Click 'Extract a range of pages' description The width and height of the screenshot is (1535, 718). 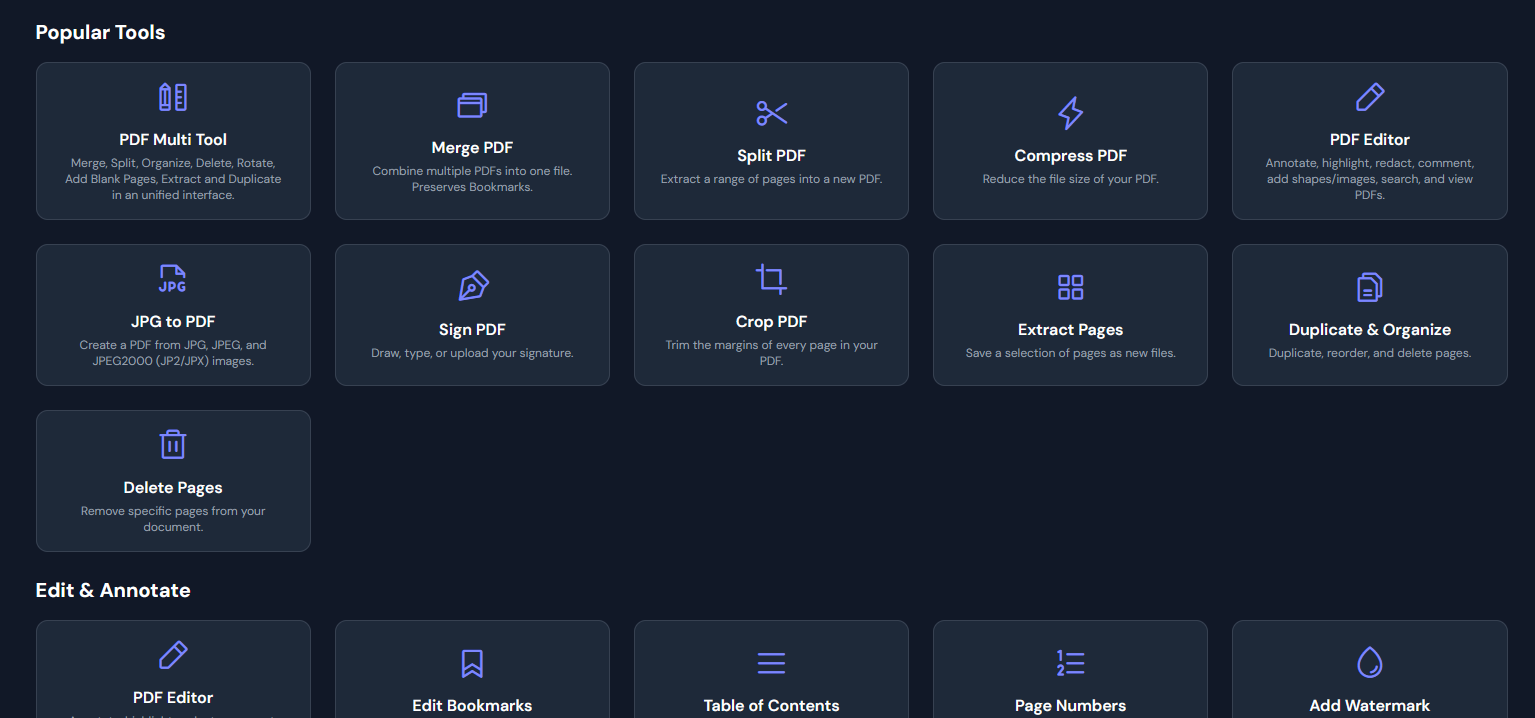(771, 179)
